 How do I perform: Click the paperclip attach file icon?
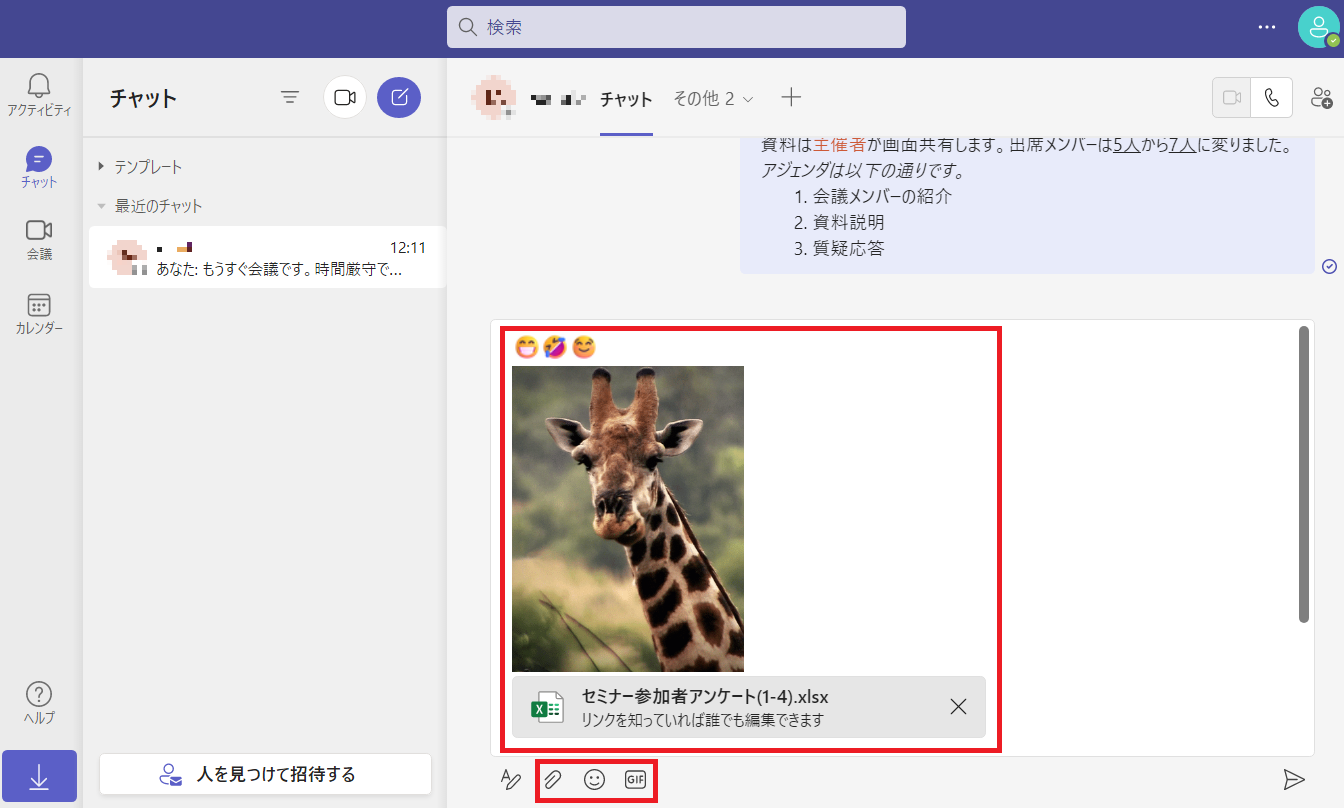tap(553, 779)
